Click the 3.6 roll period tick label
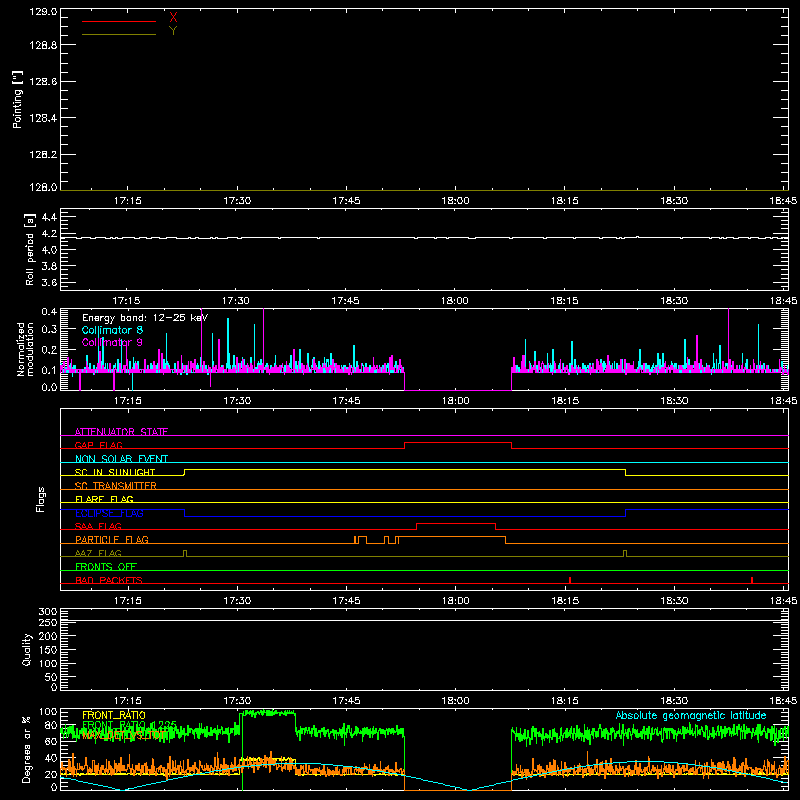The image size is (800, 800). (49, 282)
